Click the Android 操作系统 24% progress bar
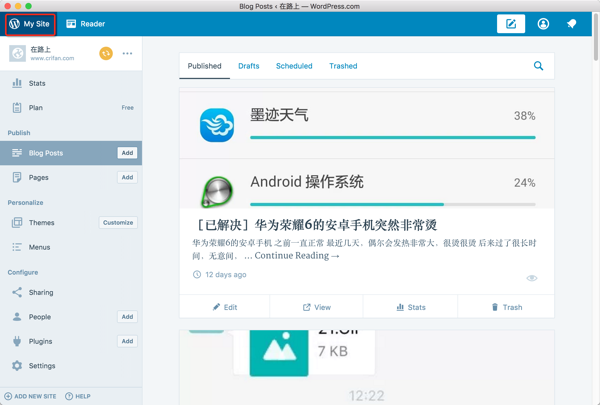Viewport: 600px width, 405px height. pos(393,204)
